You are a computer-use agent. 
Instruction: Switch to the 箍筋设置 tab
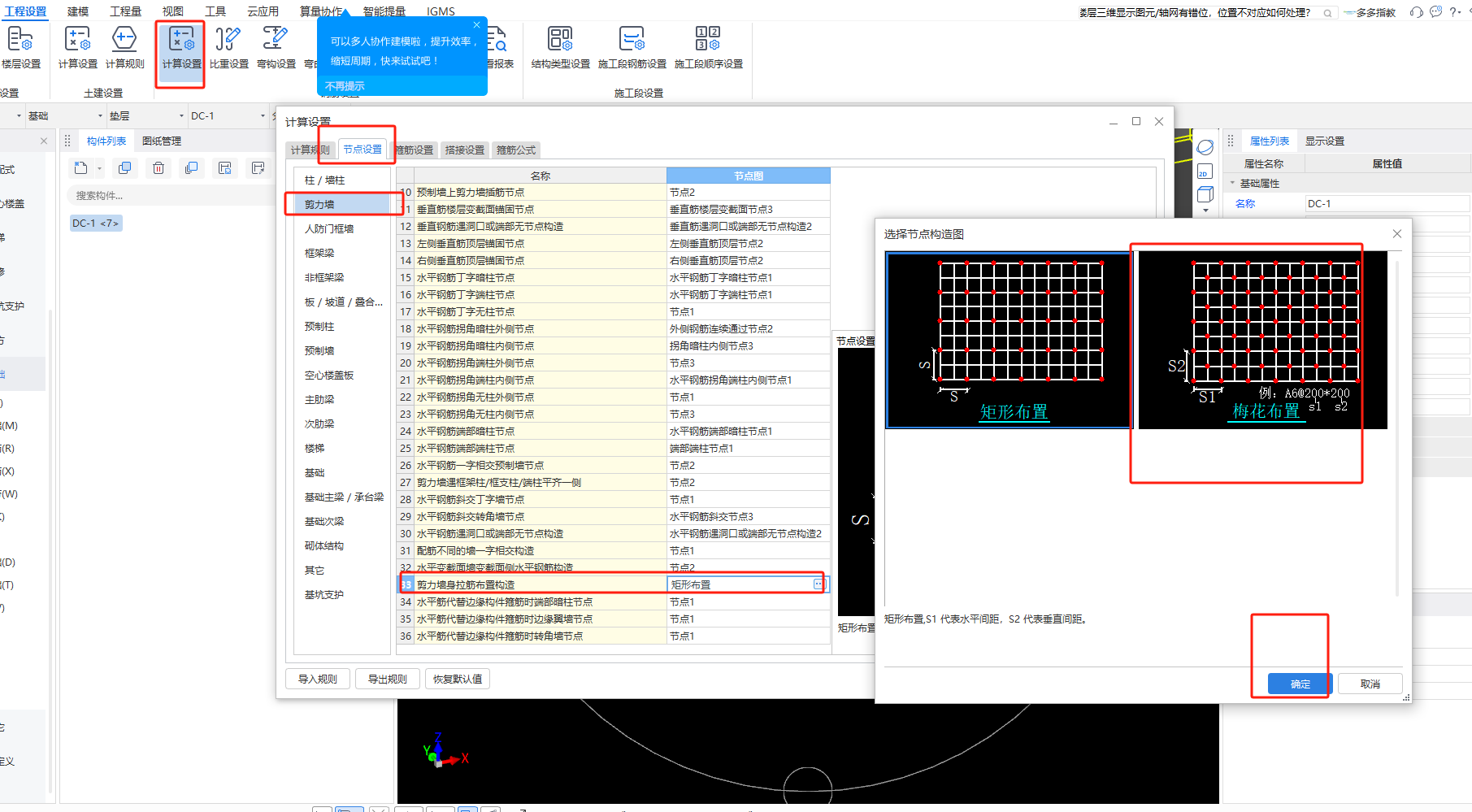(x=415, y=150)
